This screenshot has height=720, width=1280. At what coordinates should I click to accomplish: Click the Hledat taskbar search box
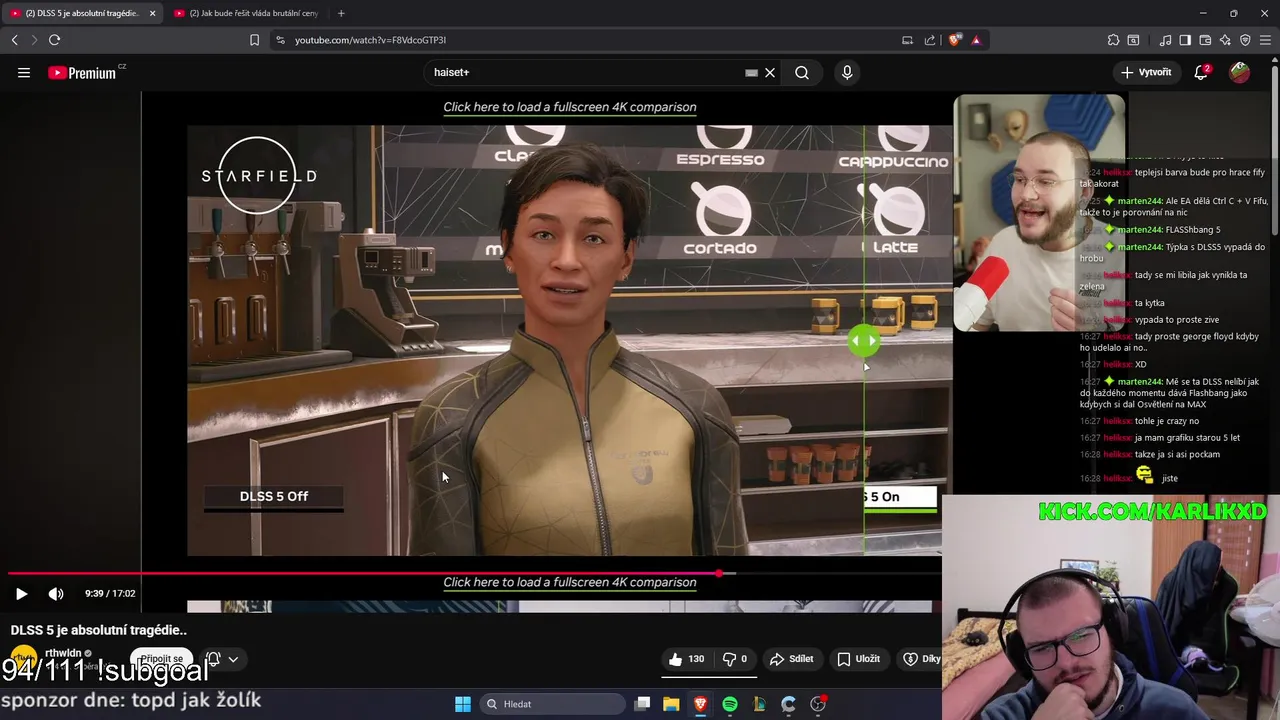click(x=550, y=704)
